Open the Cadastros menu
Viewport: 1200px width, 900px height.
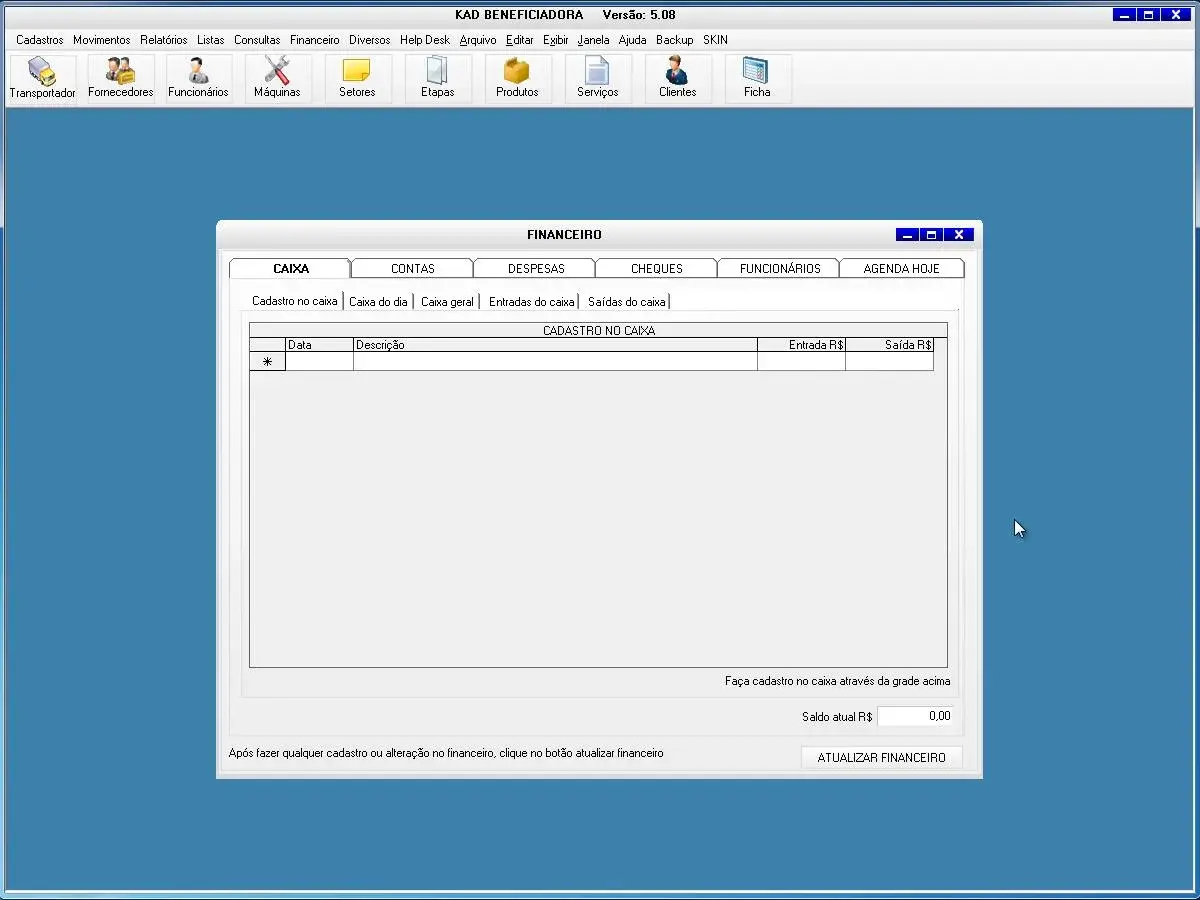[x=40, y=40]
